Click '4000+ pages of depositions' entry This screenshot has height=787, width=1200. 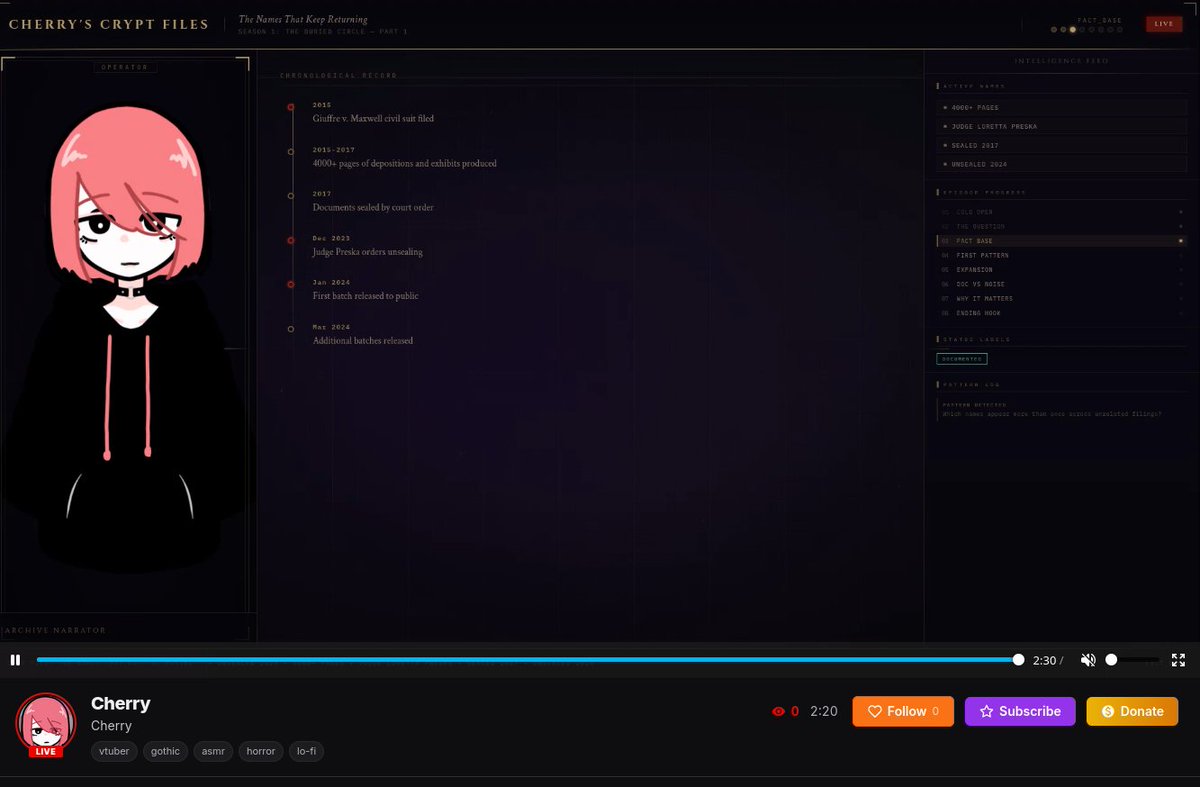(404, 163)
